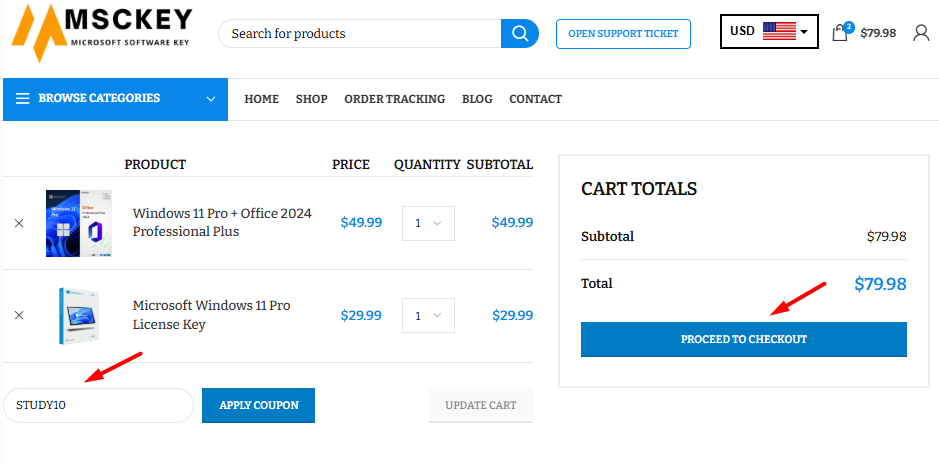Click Windows 11 Pro + Office product thumbnail
The width and height of the screenshot is (939, 464).
tap(79, 223)
